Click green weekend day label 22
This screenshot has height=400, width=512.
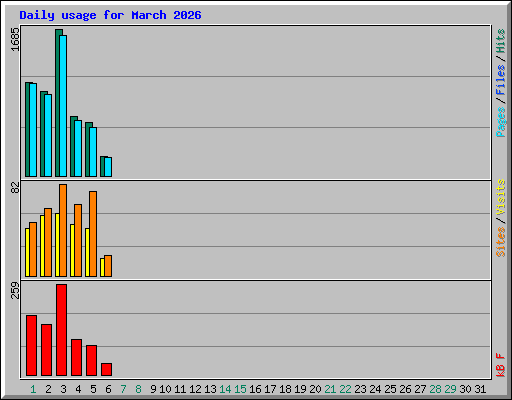[x=345, y=389]
